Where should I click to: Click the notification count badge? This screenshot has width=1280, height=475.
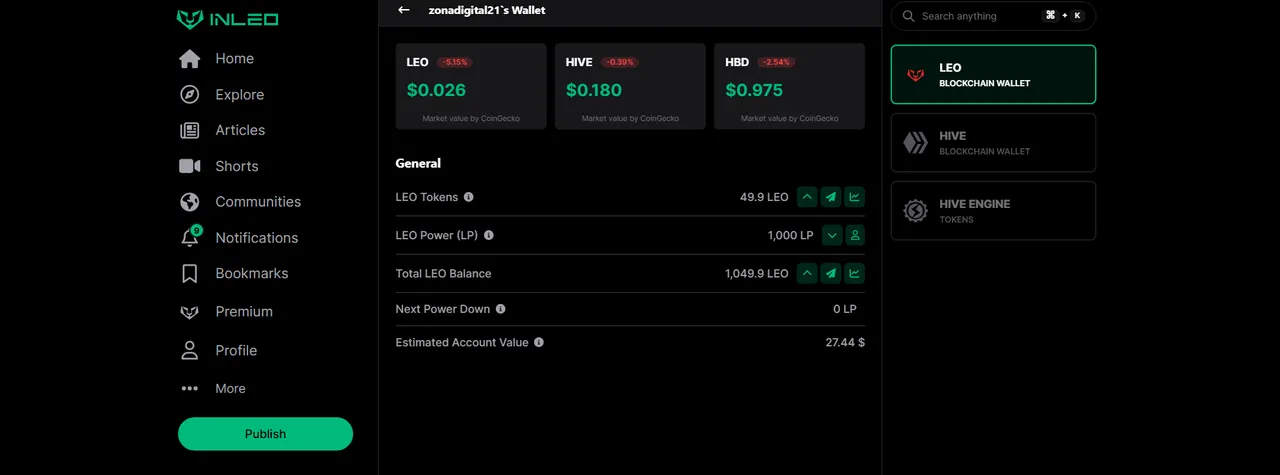click(196, 231)
